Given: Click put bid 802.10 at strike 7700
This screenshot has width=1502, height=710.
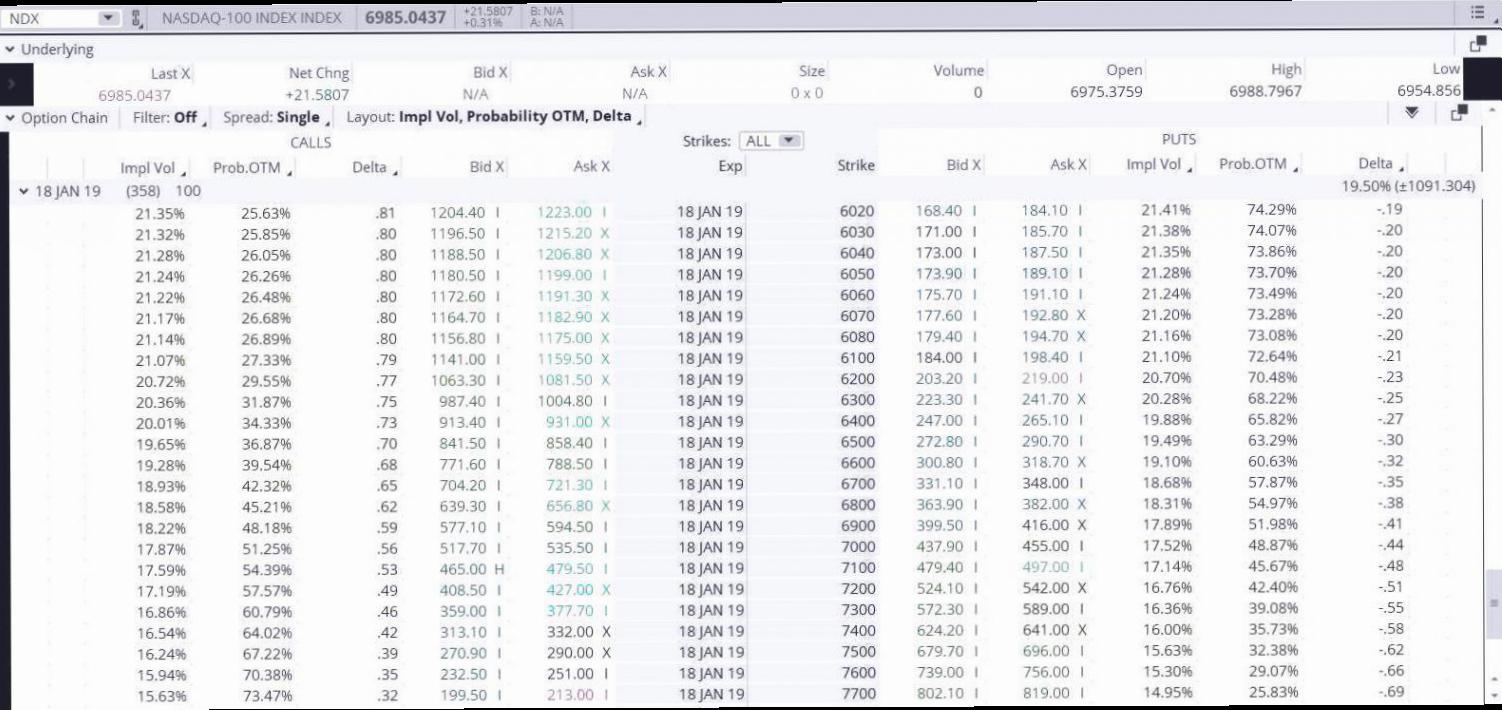Looking at the screenshot, I should (939, 693).
